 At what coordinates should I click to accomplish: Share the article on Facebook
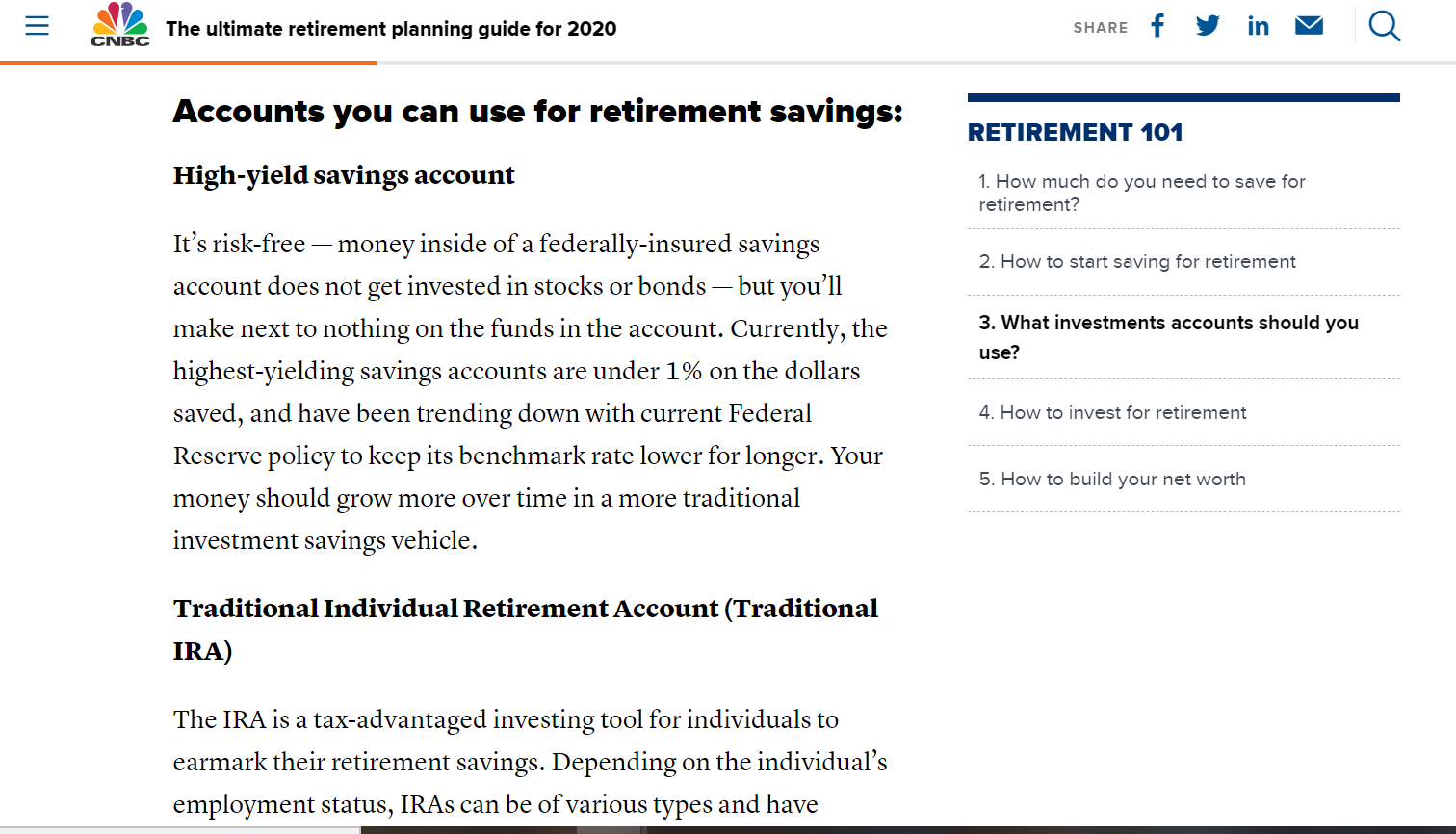[1157, 26]
